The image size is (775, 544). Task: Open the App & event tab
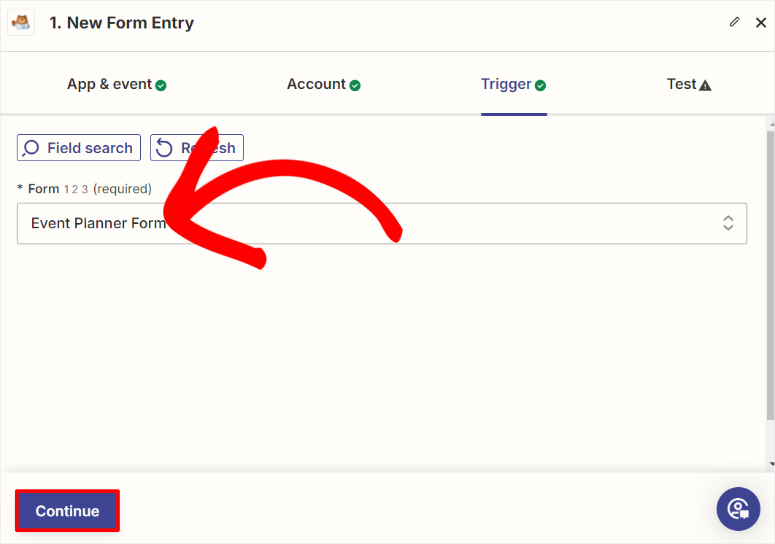117,84
